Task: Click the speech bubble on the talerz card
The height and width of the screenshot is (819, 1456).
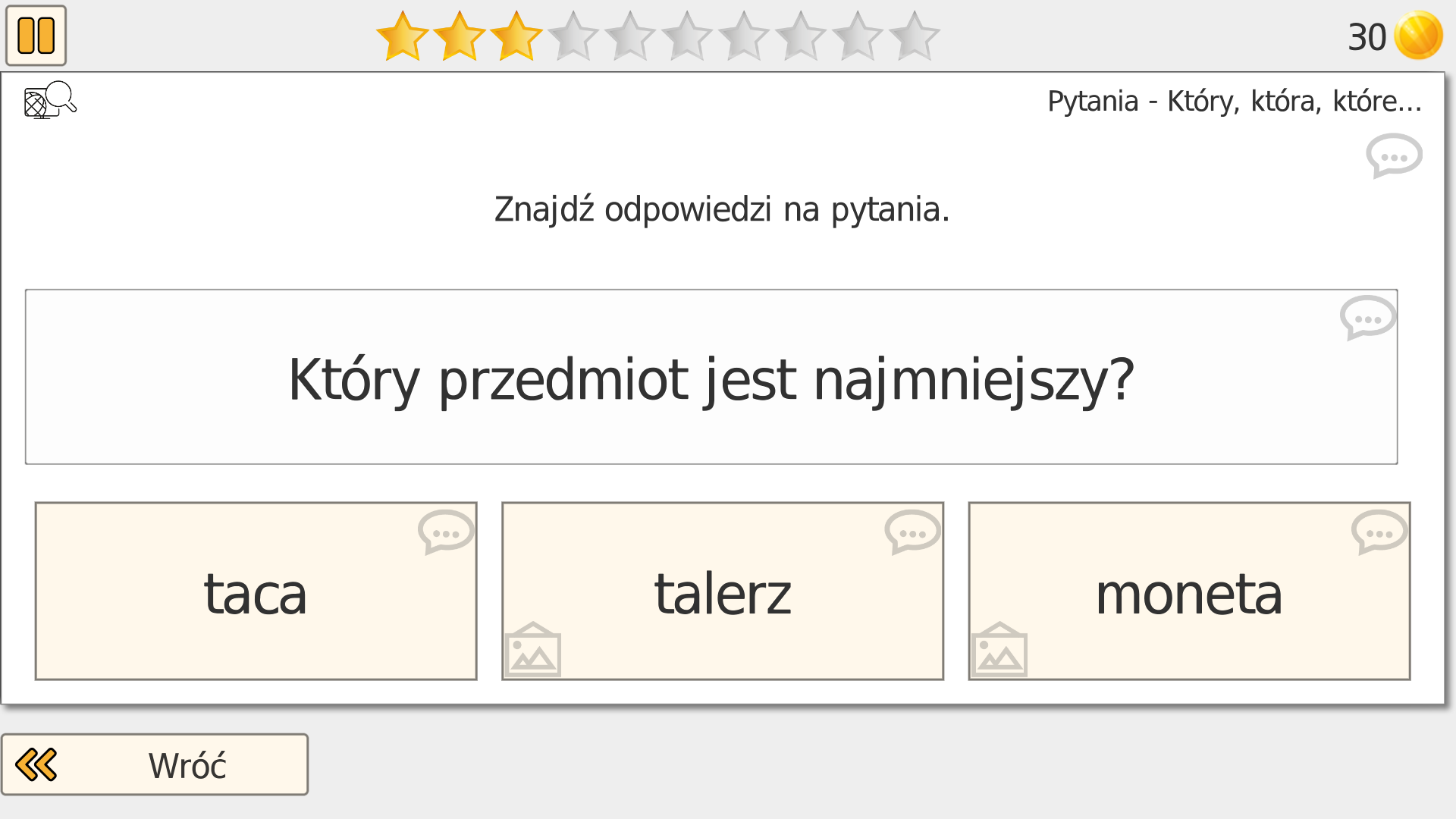Action: 912,533
